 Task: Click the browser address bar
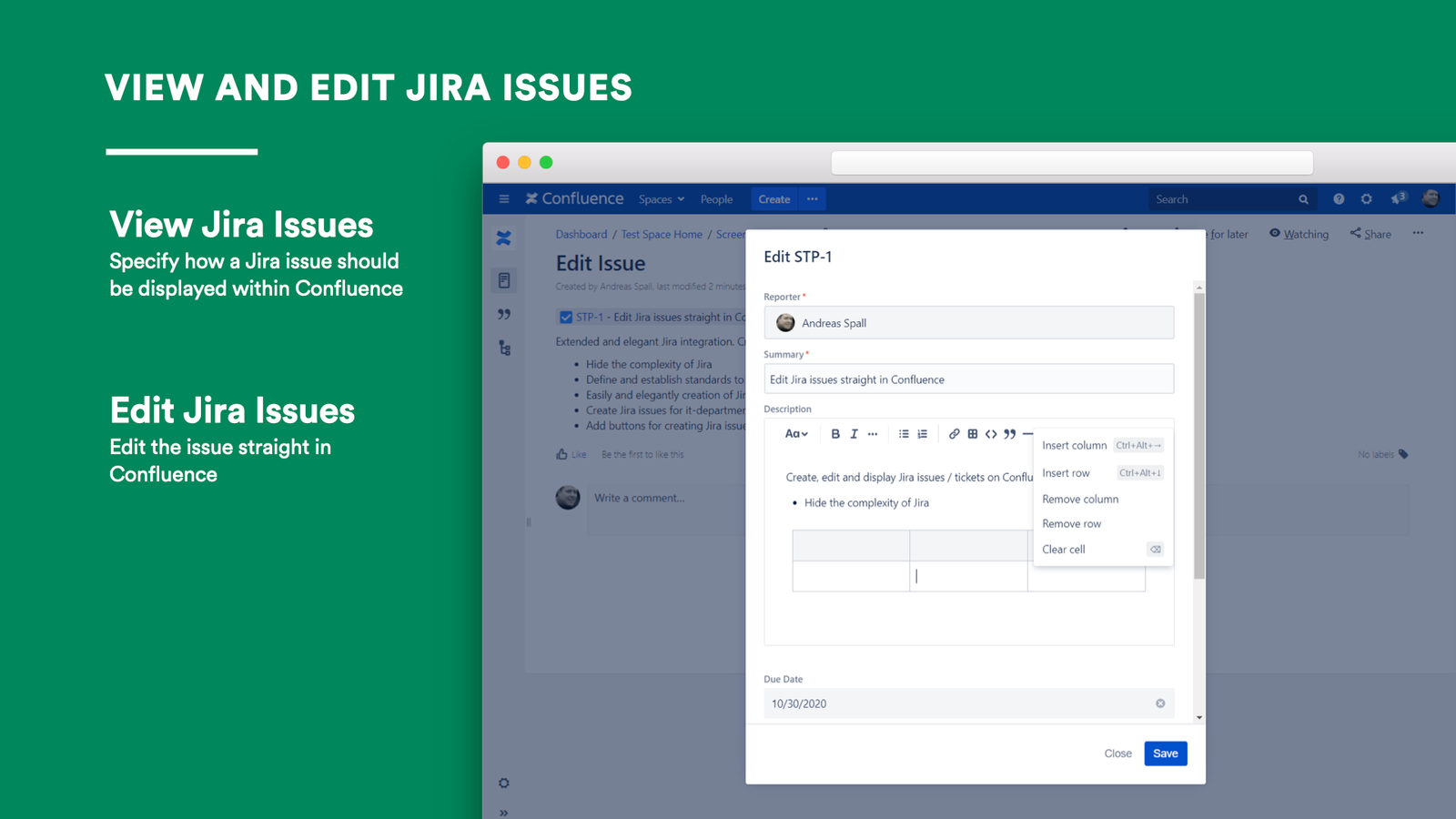[x=1072, y=163]
